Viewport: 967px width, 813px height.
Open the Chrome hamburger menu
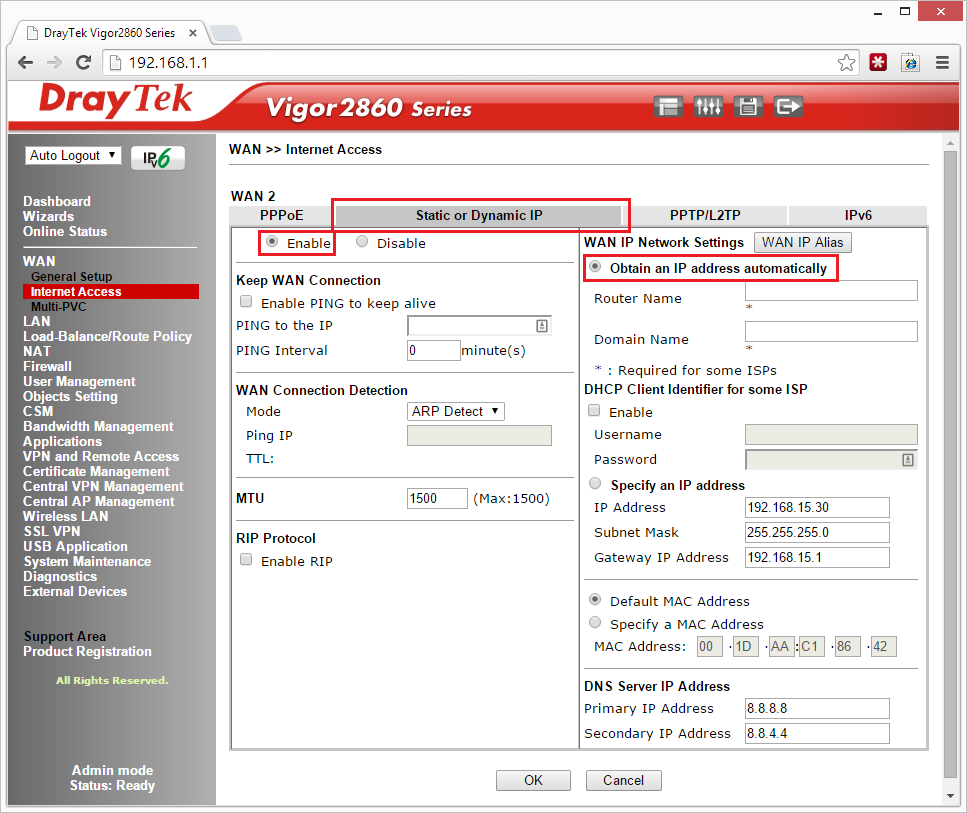coord(942,62)
